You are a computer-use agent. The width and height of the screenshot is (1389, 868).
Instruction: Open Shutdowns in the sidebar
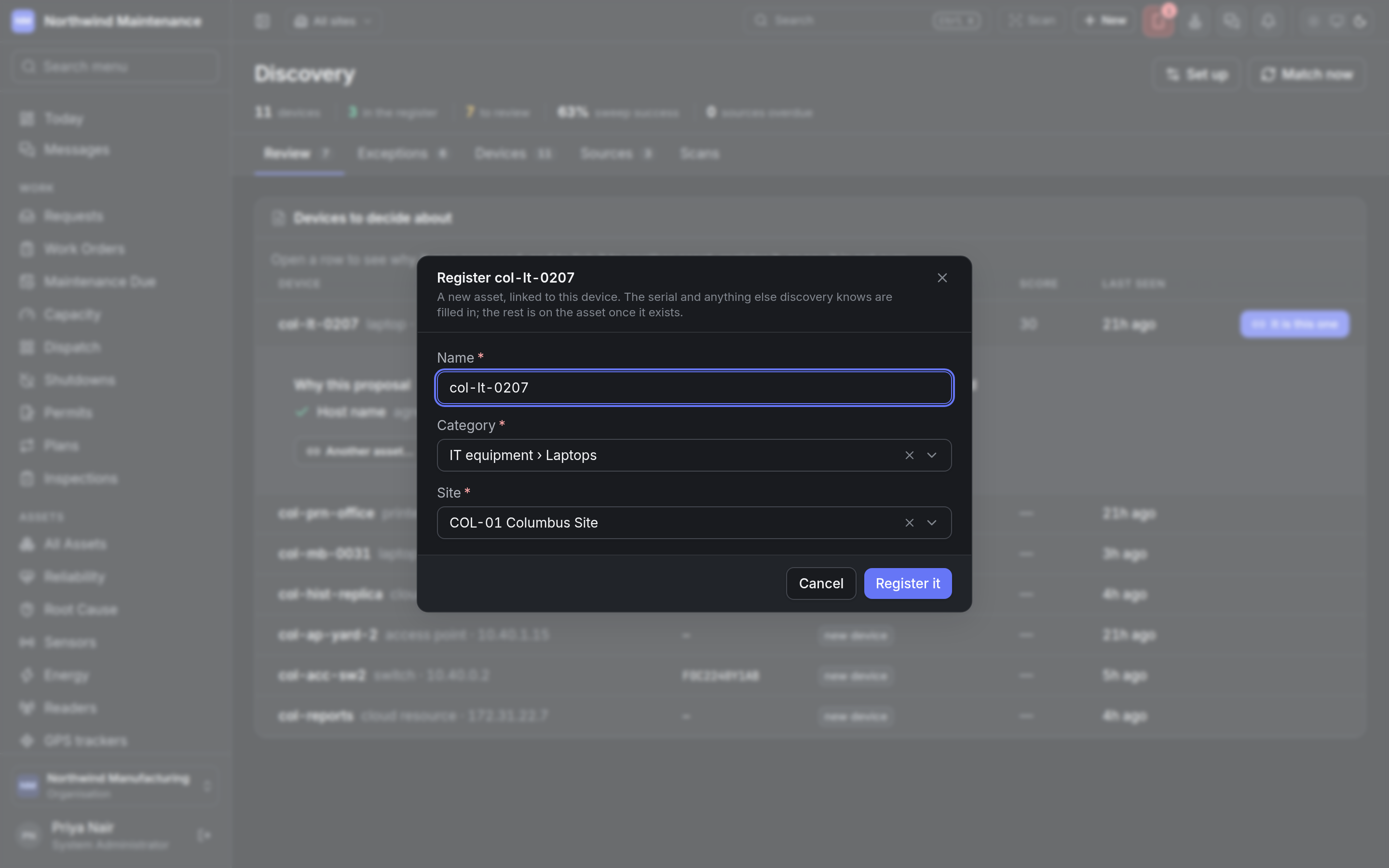pos(115,380)
